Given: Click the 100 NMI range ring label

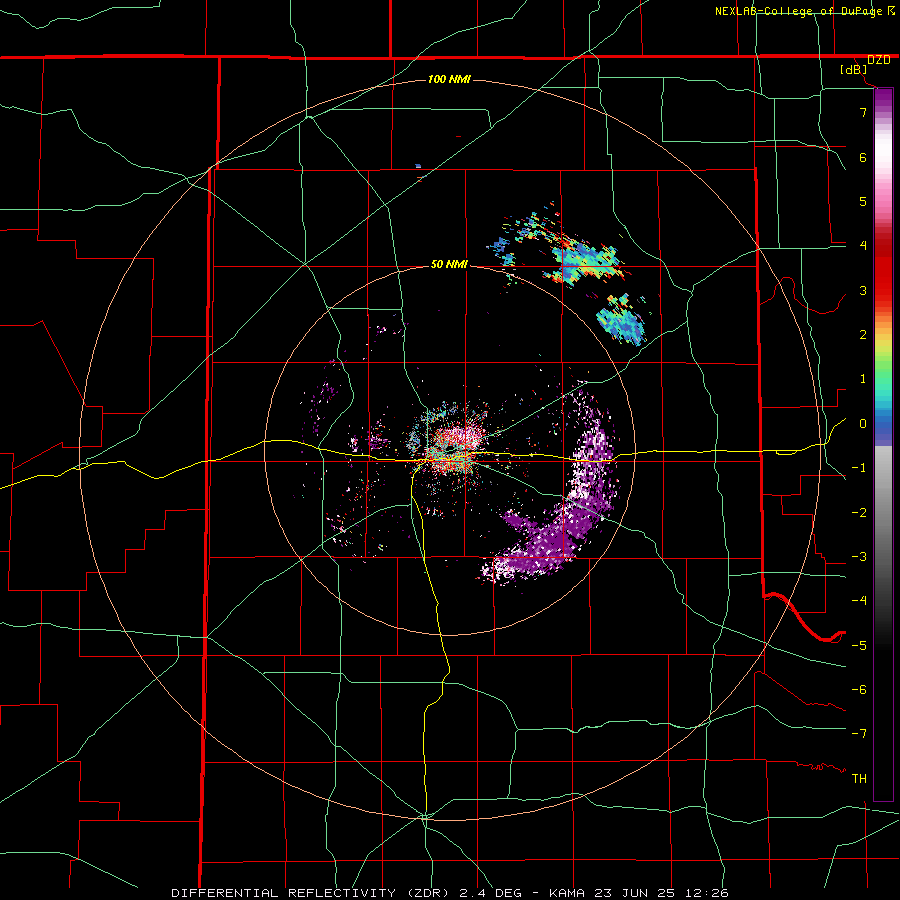Looking at the screenshot, I should click(x=449, y=79).
